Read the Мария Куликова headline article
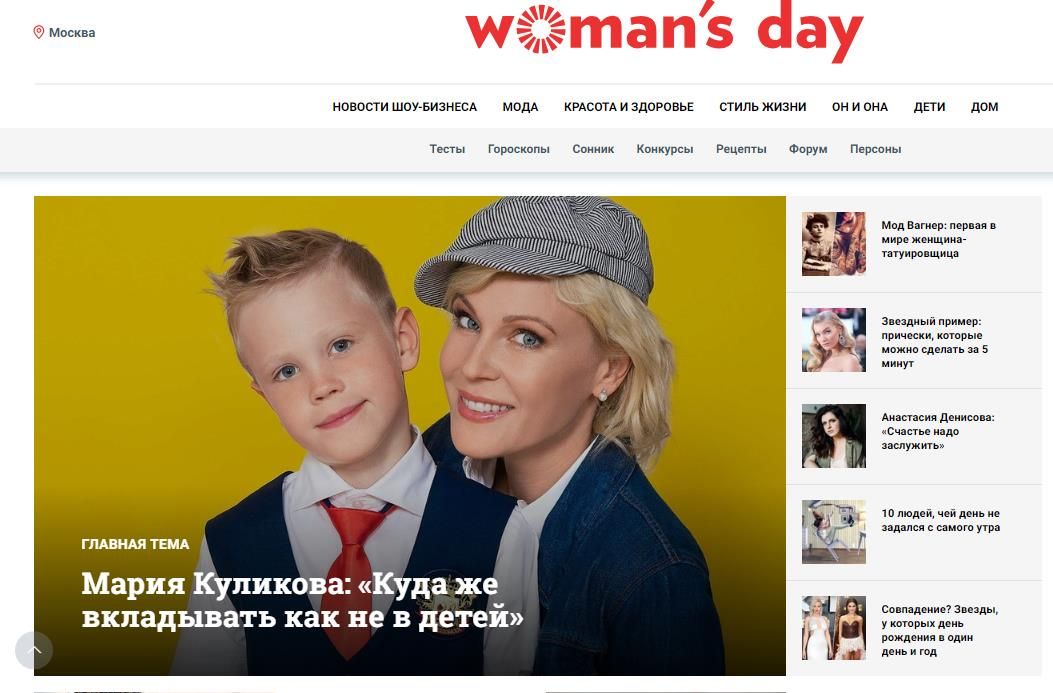1053x693 pixels. coord(302,600)
